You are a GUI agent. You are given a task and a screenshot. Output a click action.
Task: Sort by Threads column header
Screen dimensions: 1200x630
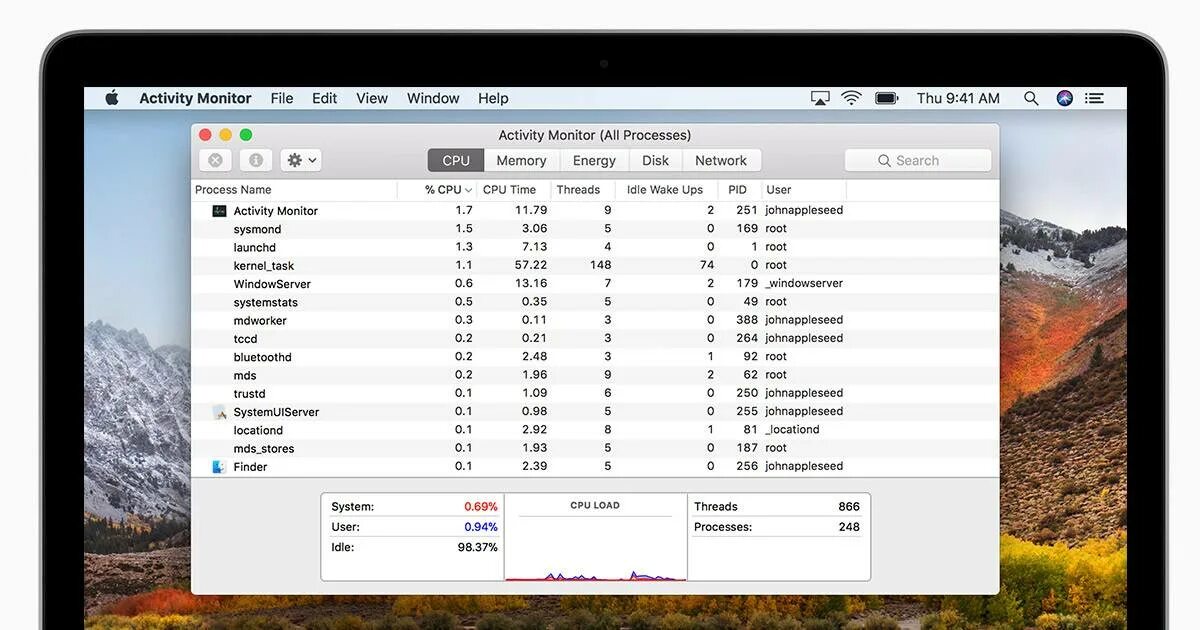pyautogui.click(x=585, y=190)
